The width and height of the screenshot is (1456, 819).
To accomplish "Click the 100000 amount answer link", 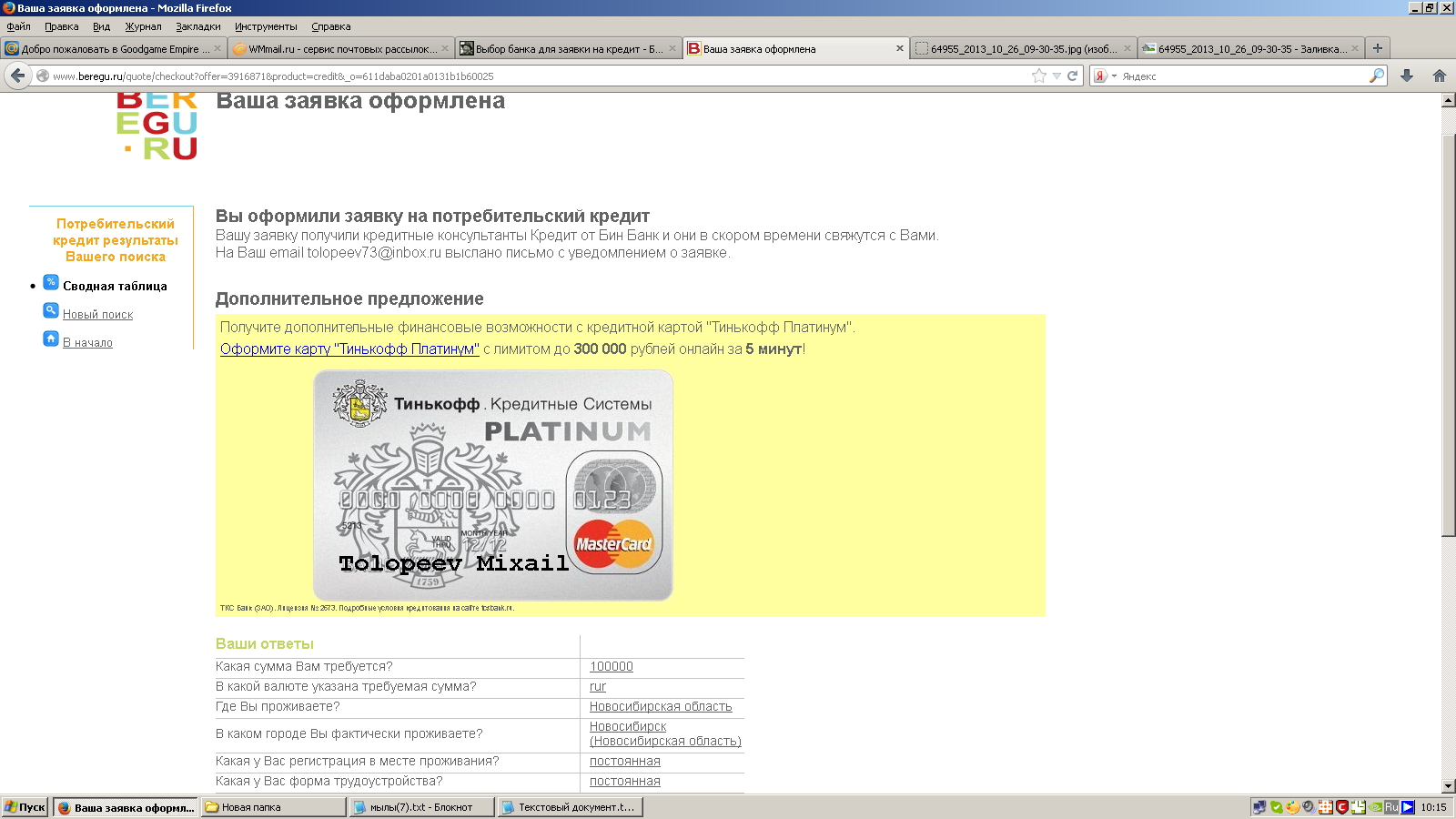I will click(612, 667).
